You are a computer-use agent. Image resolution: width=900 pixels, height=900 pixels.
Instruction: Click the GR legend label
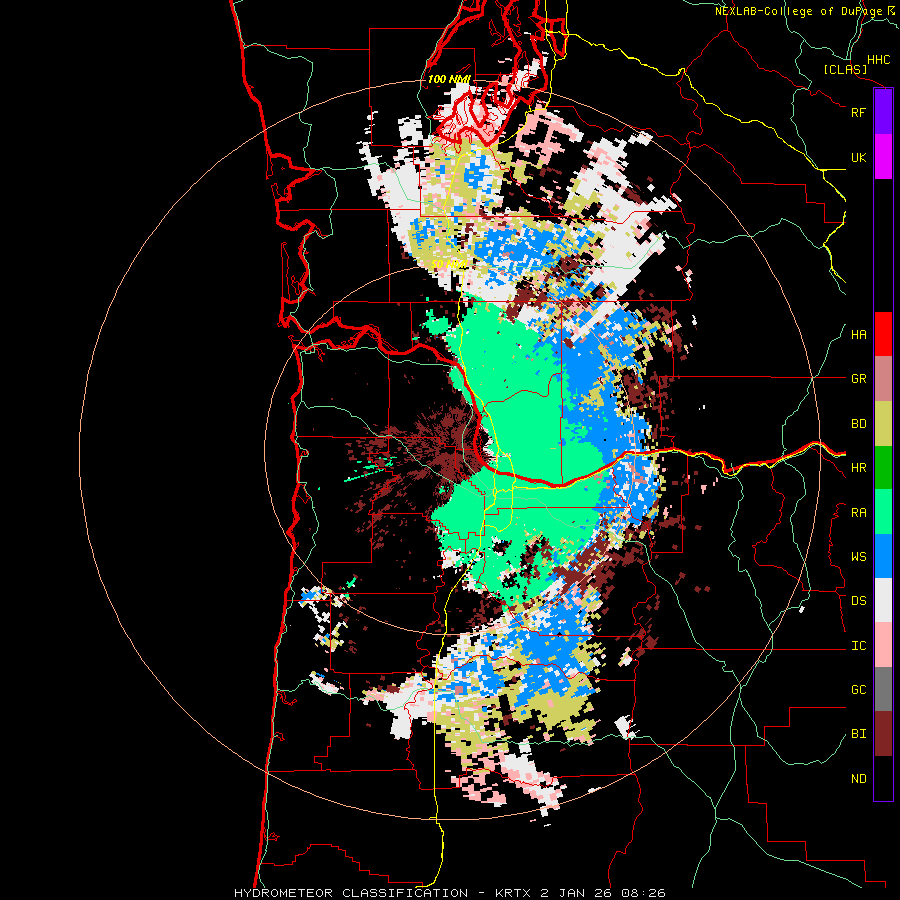(859, 379)
